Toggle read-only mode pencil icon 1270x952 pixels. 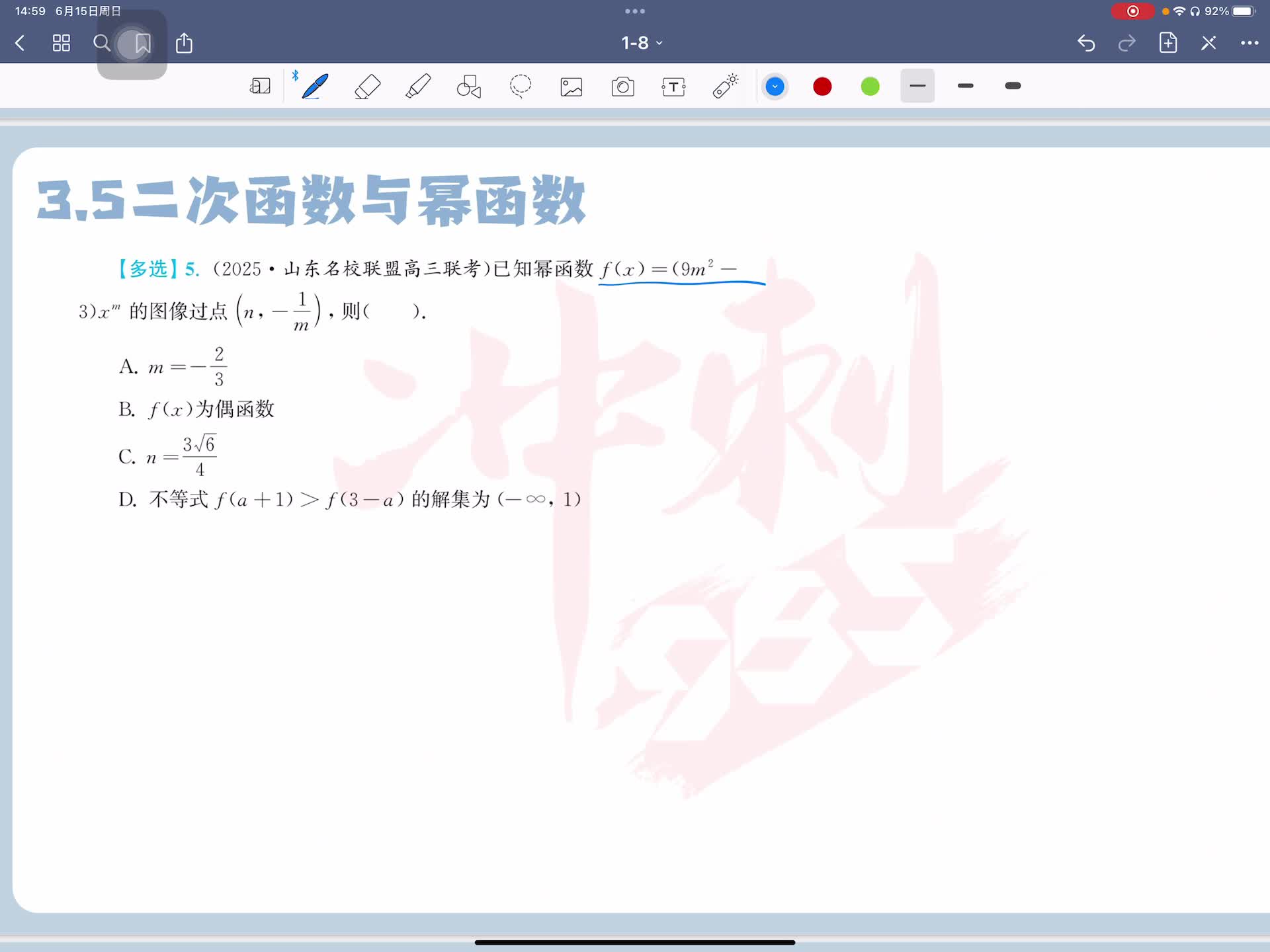pos(1208,44)
